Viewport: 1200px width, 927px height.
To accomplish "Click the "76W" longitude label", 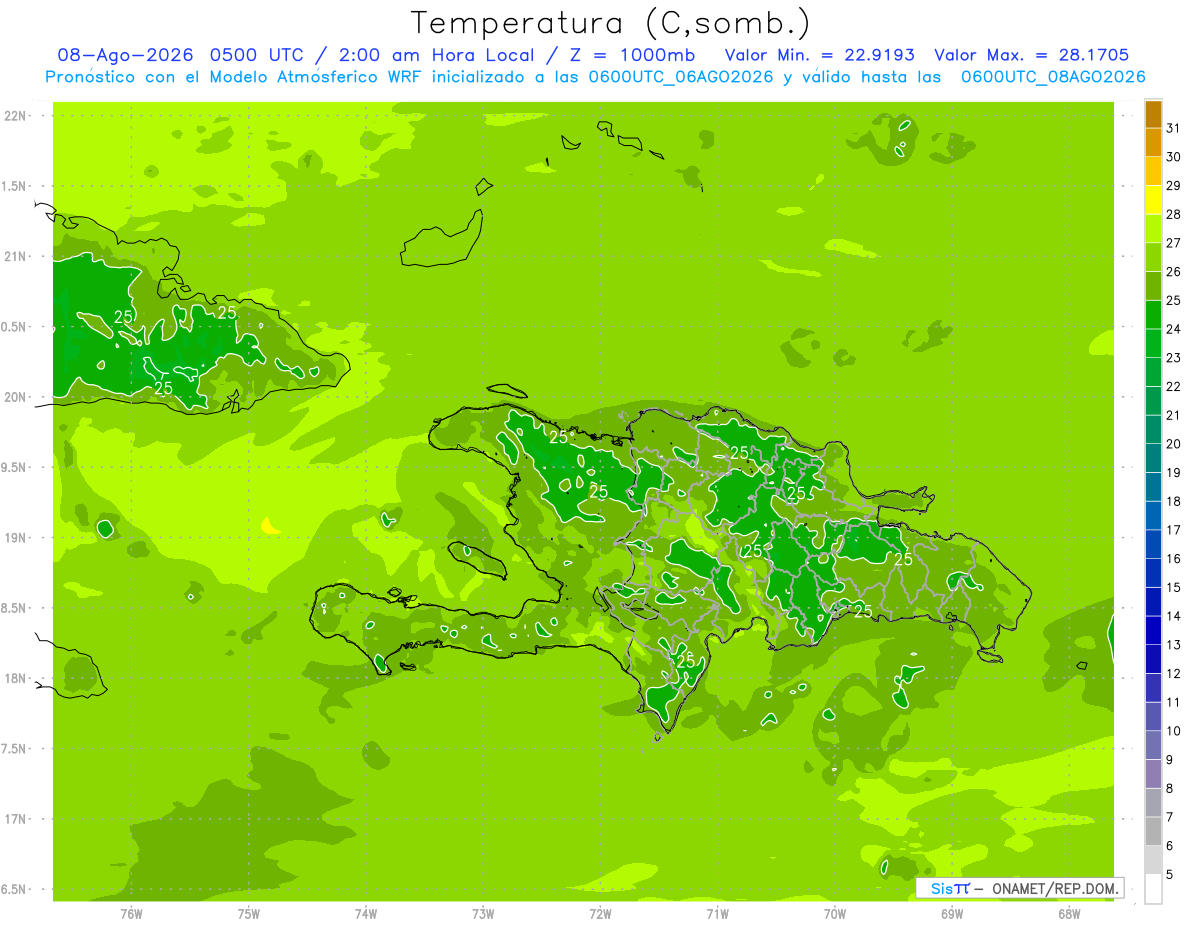I will 131,914.
